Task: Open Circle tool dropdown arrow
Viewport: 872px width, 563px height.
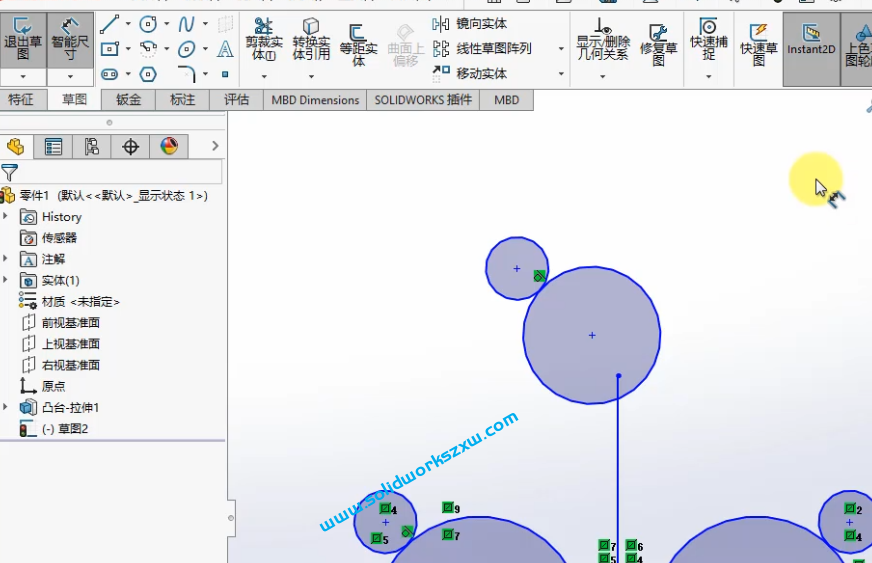Action: [x=166, y=24]
